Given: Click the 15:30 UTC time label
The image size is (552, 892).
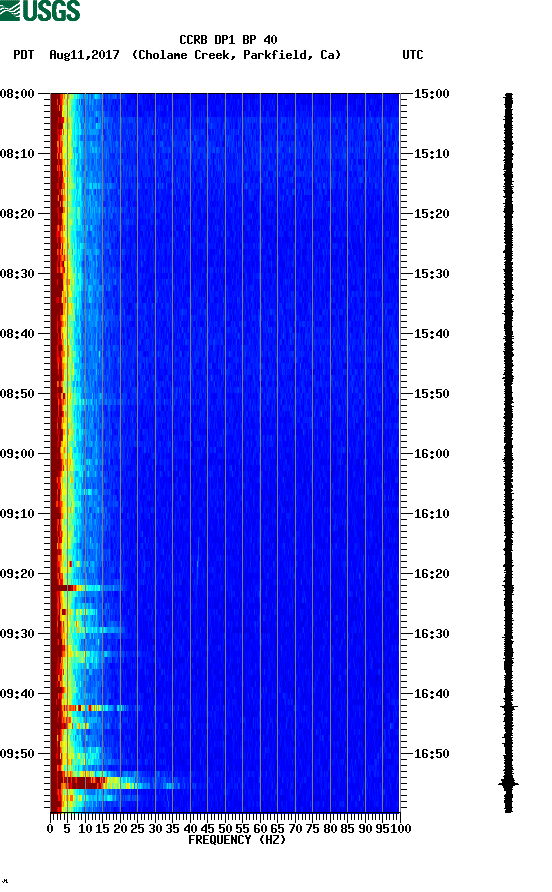Looking at the screenshot, I should [431, 274].
